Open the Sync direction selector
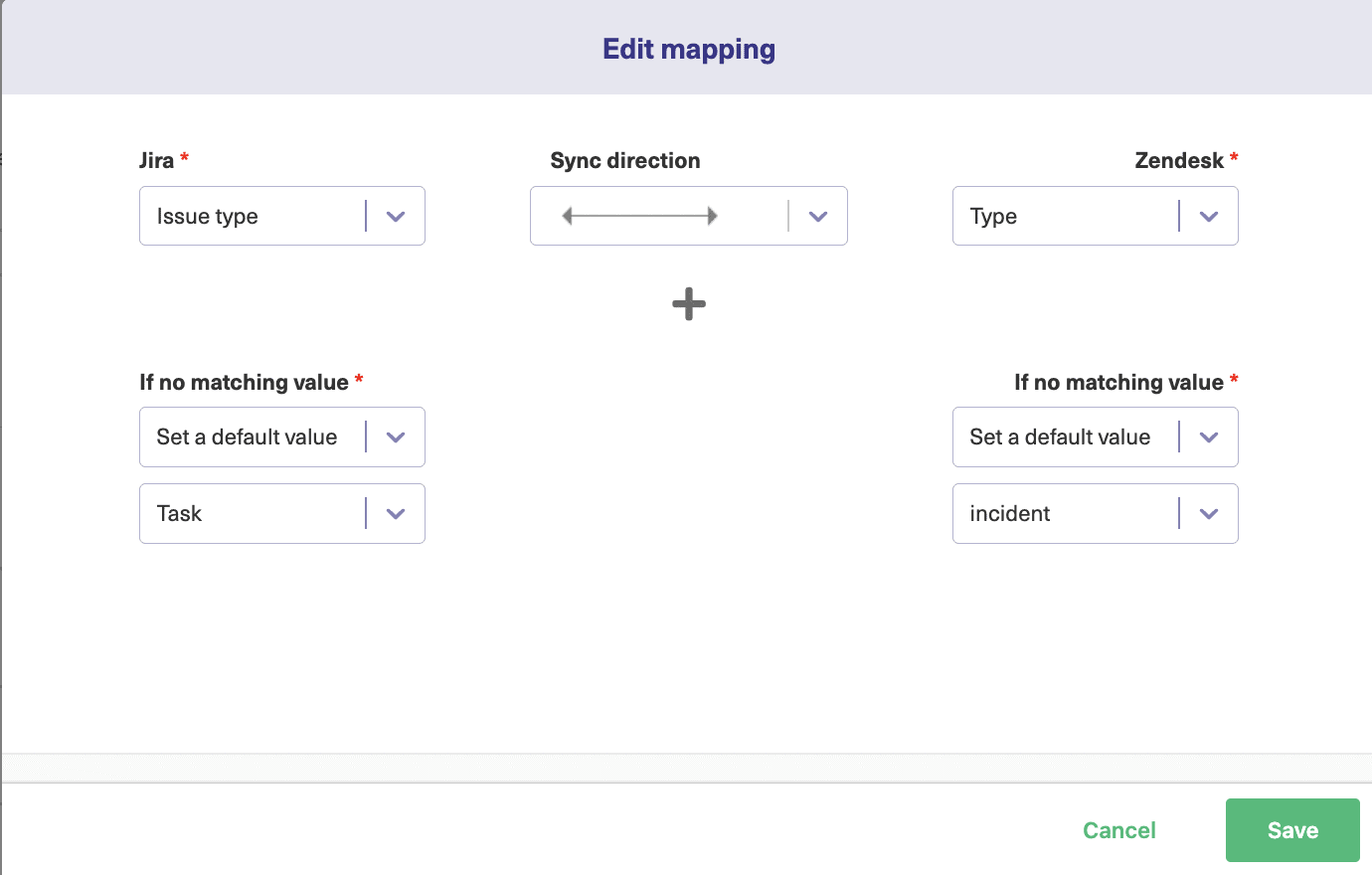 click(x=688, y=215)
